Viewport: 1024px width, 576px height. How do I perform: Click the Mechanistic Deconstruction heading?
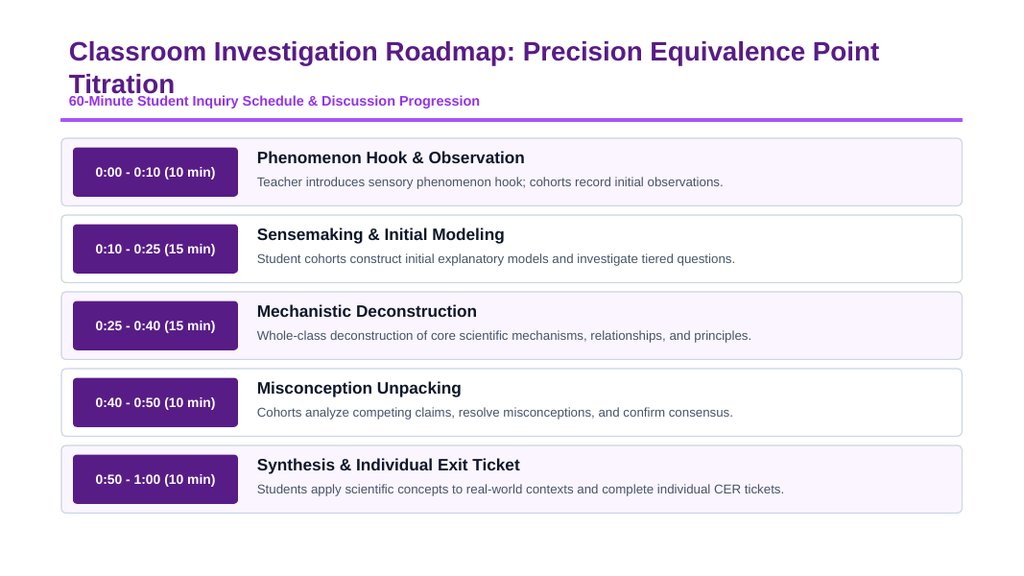366,312
